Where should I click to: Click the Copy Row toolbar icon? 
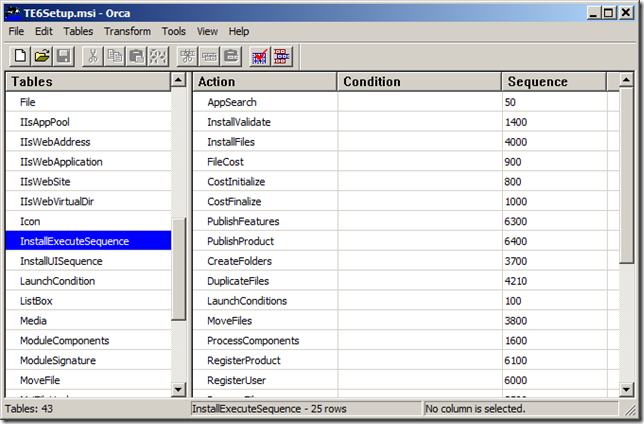tap(209, 56)
